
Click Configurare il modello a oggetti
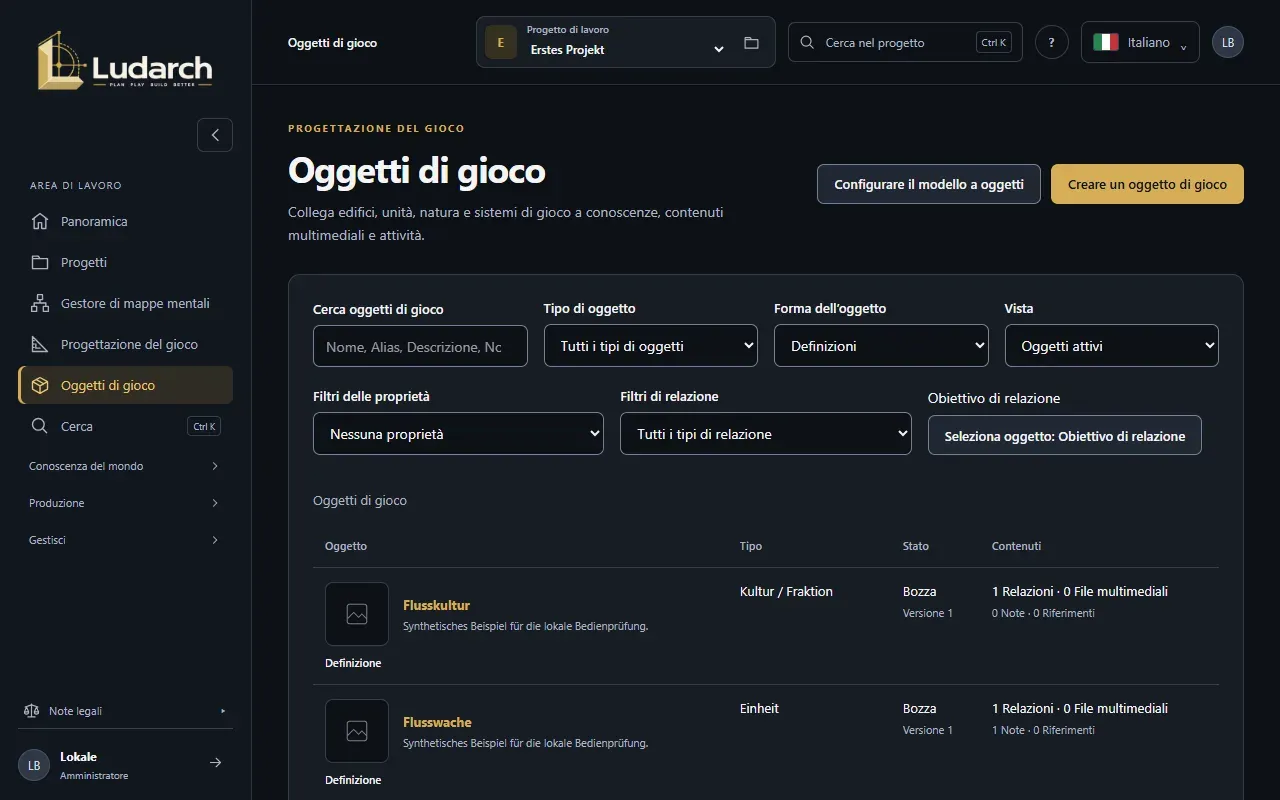click(929, 184)
